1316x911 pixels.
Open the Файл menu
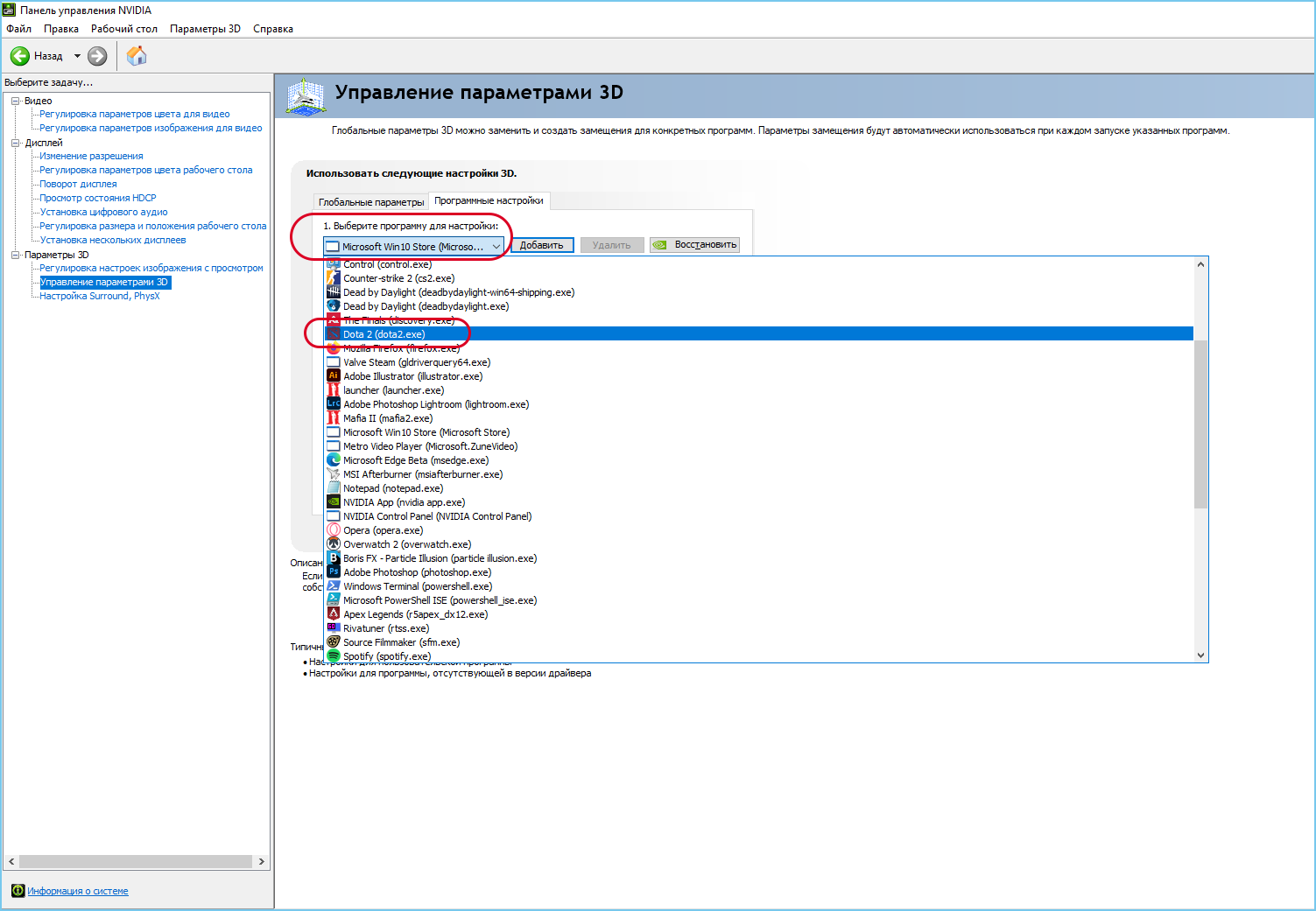(18, 29)
